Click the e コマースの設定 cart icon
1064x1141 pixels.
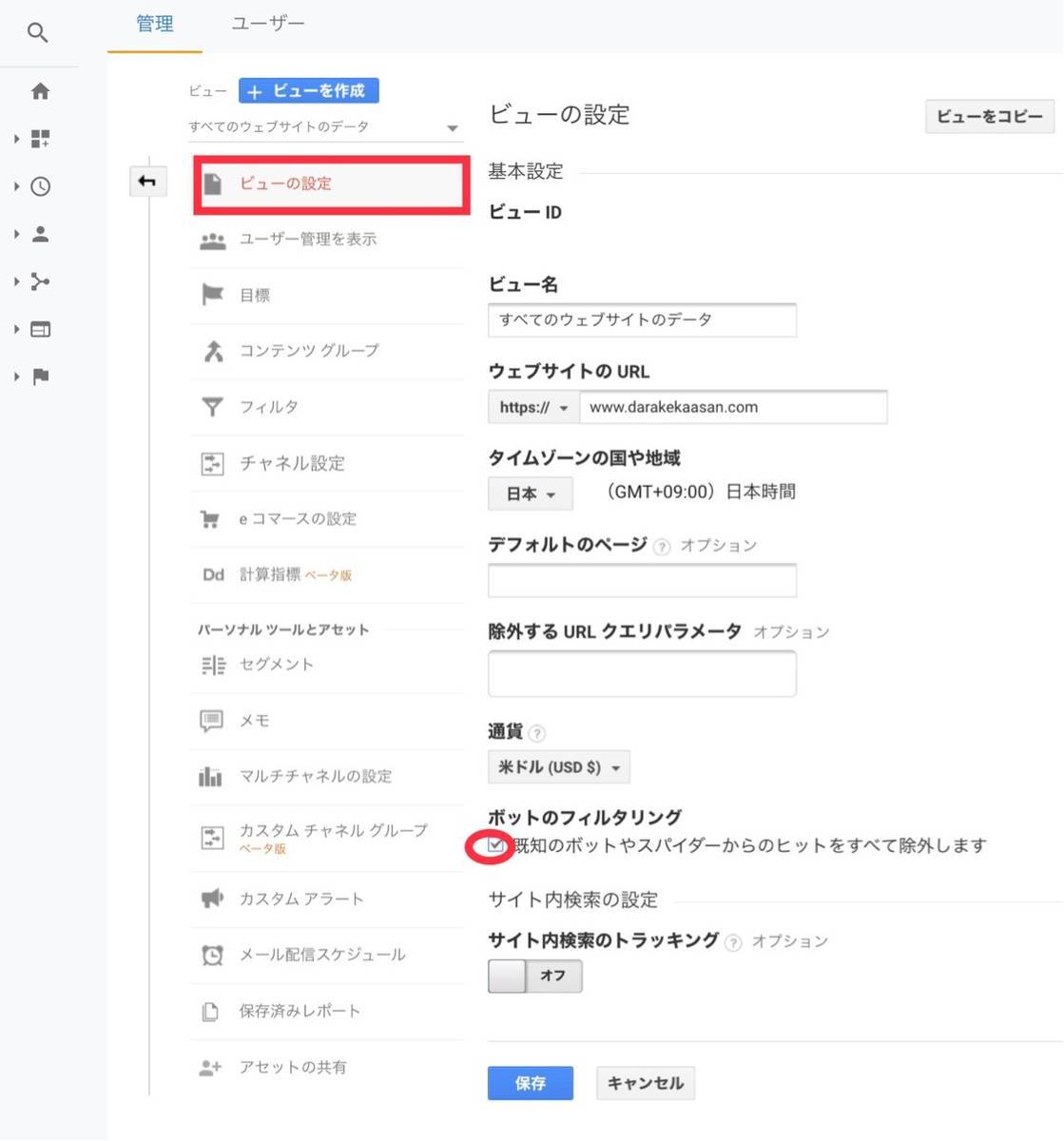(210, 519)
